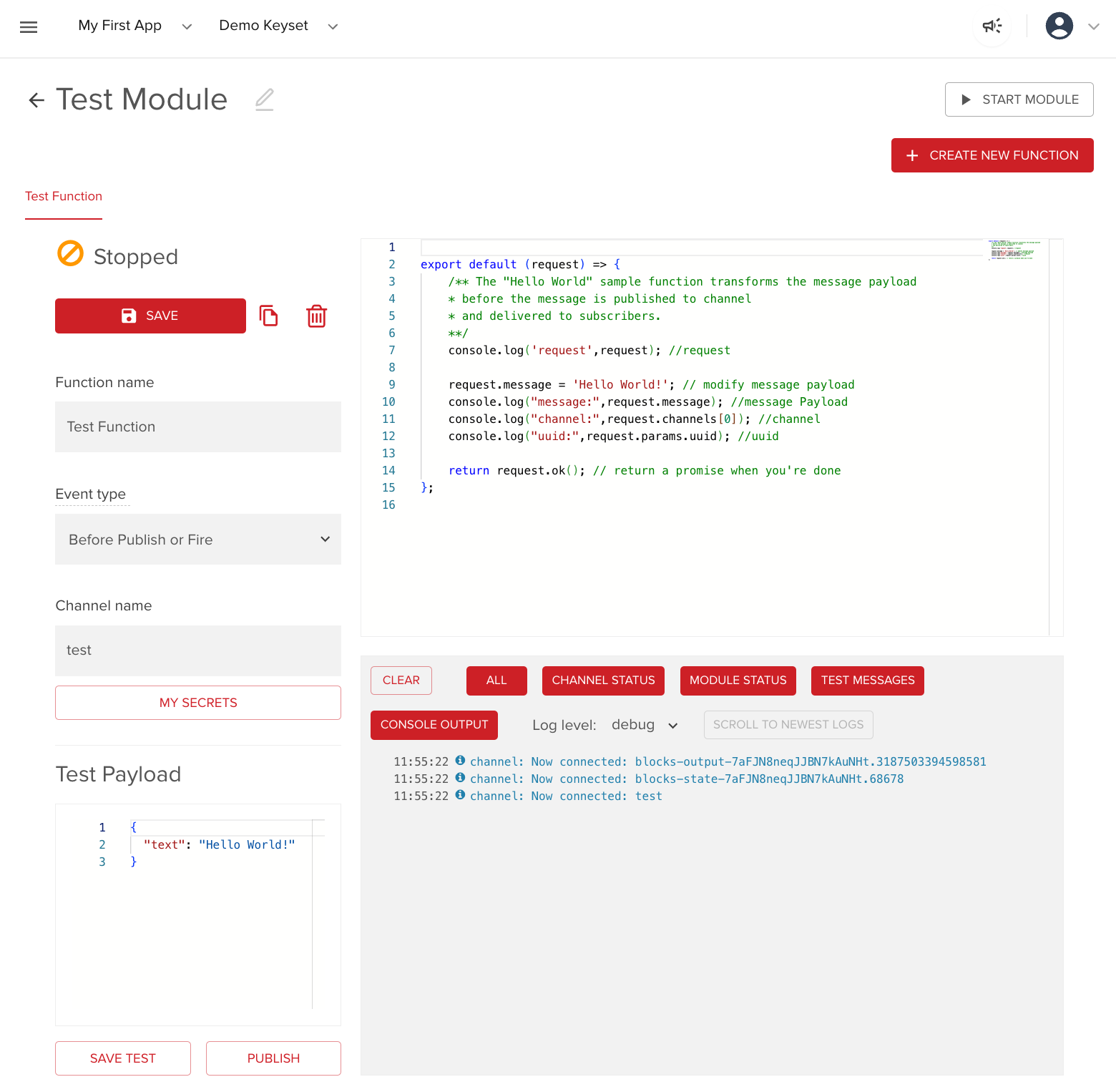Open the Event type dropdown

click(x=198, y=540)
